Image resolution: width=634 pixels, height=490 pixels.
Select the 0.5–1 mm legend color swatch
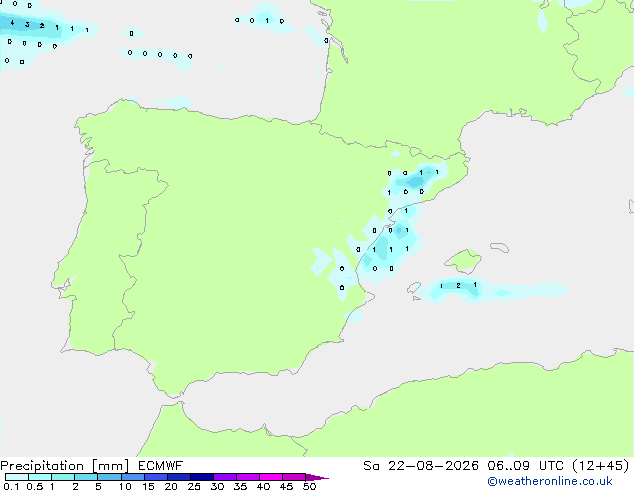click(x=40, y=477)
